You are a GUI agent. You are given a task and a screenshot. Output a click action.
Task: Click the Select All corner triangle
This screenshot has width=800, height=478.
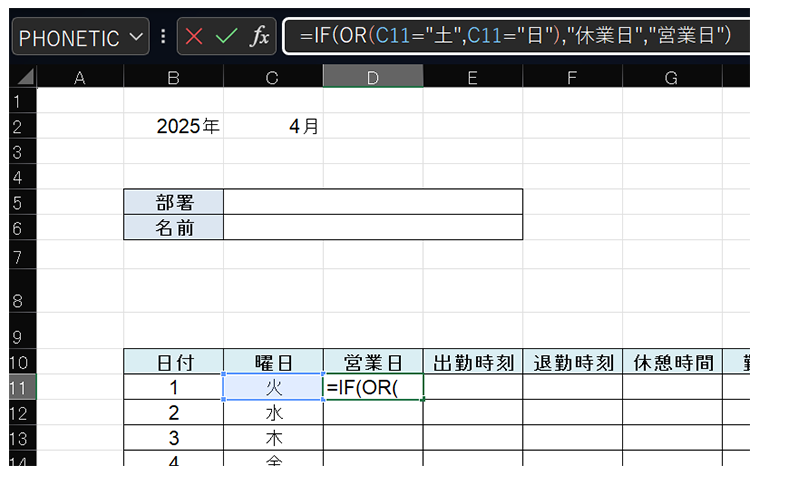click(24, 77)
